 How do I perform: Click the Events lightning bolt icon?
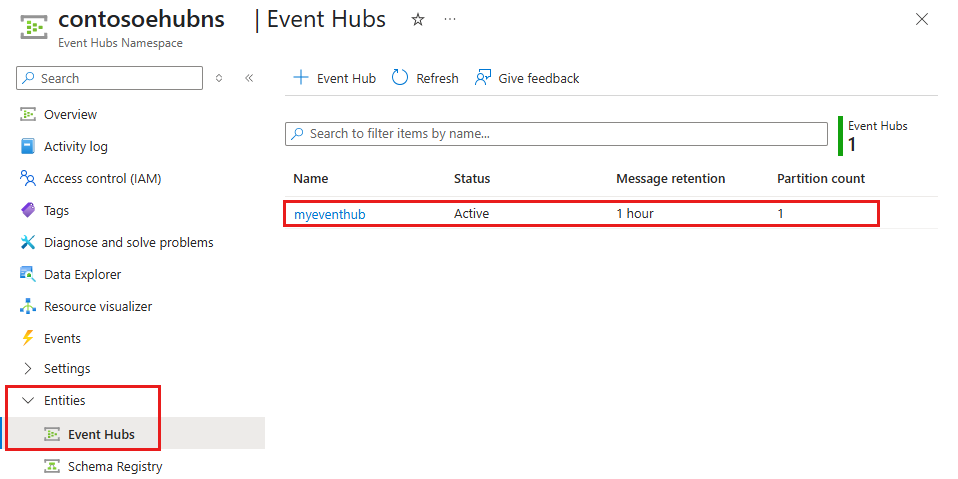[28, 339]
